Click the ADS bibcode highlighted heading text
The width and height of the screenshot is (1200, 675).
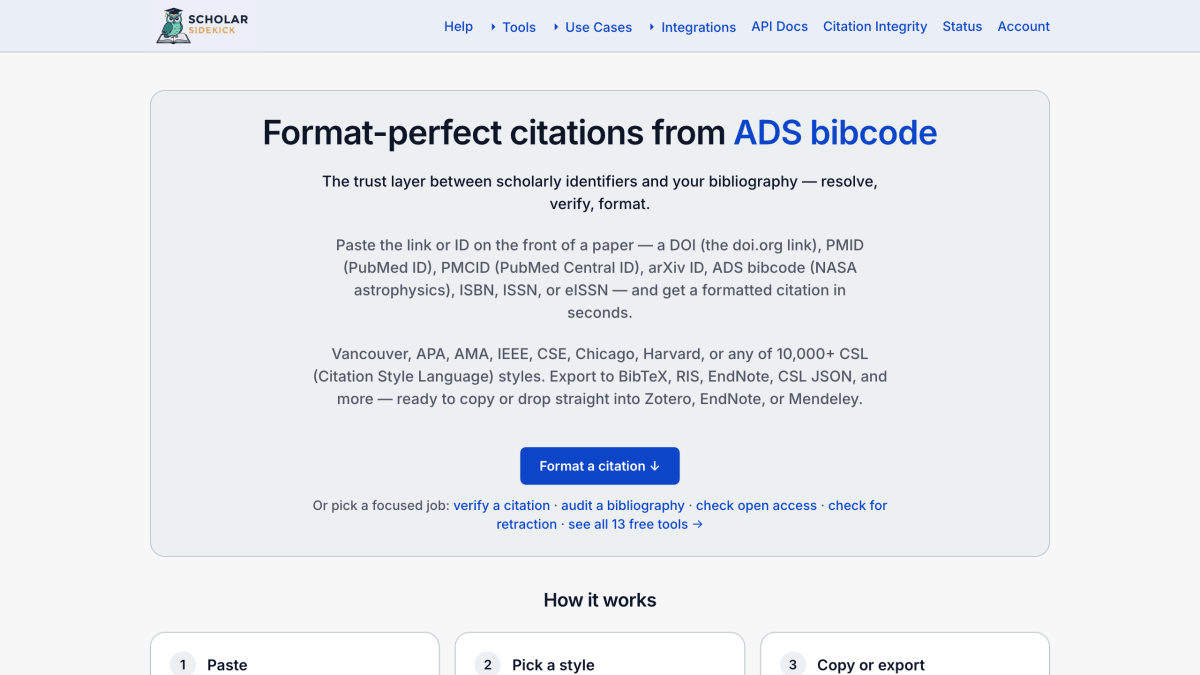click(x=835, y=132)
